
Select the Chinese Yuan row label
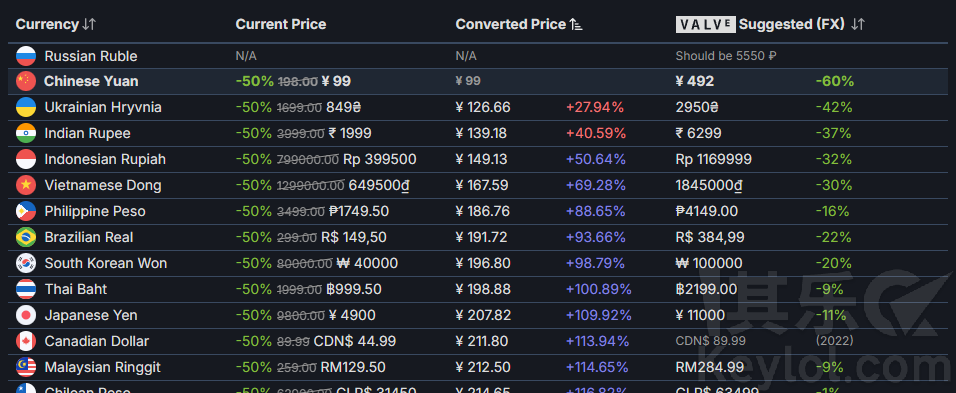[x=91, y=81]
